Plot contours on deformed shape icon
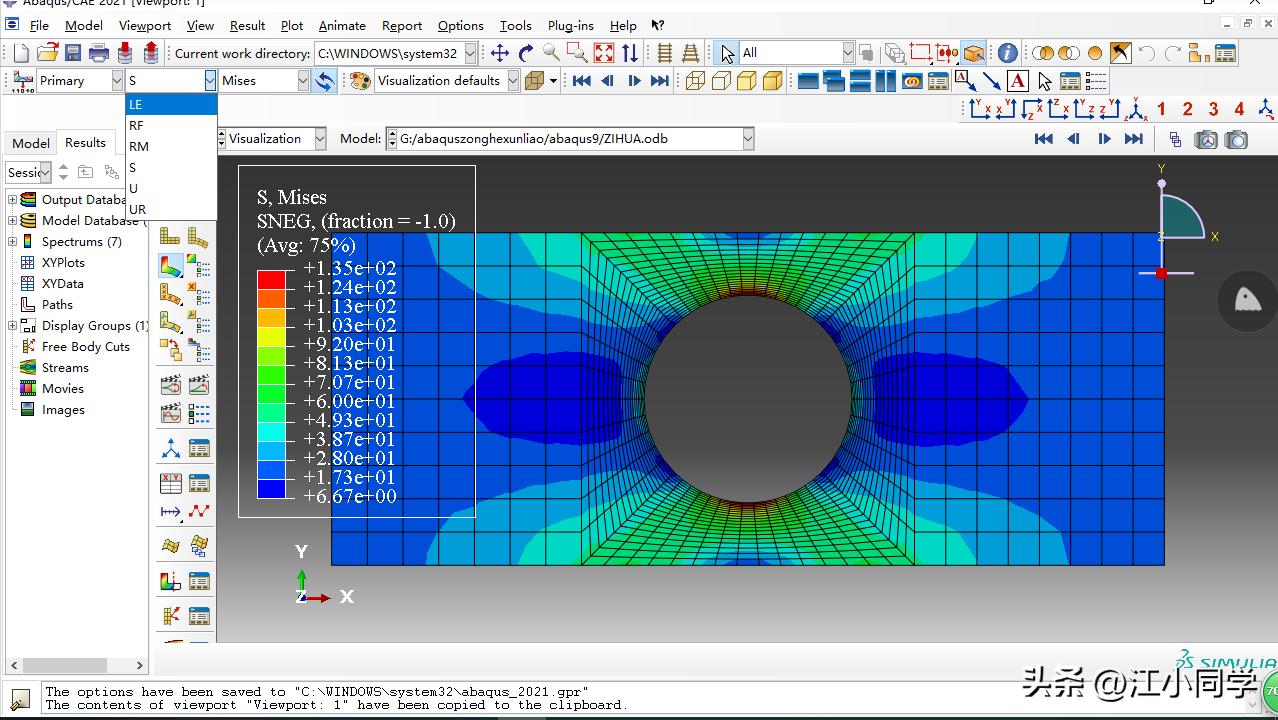 click(x=171, y=266)
